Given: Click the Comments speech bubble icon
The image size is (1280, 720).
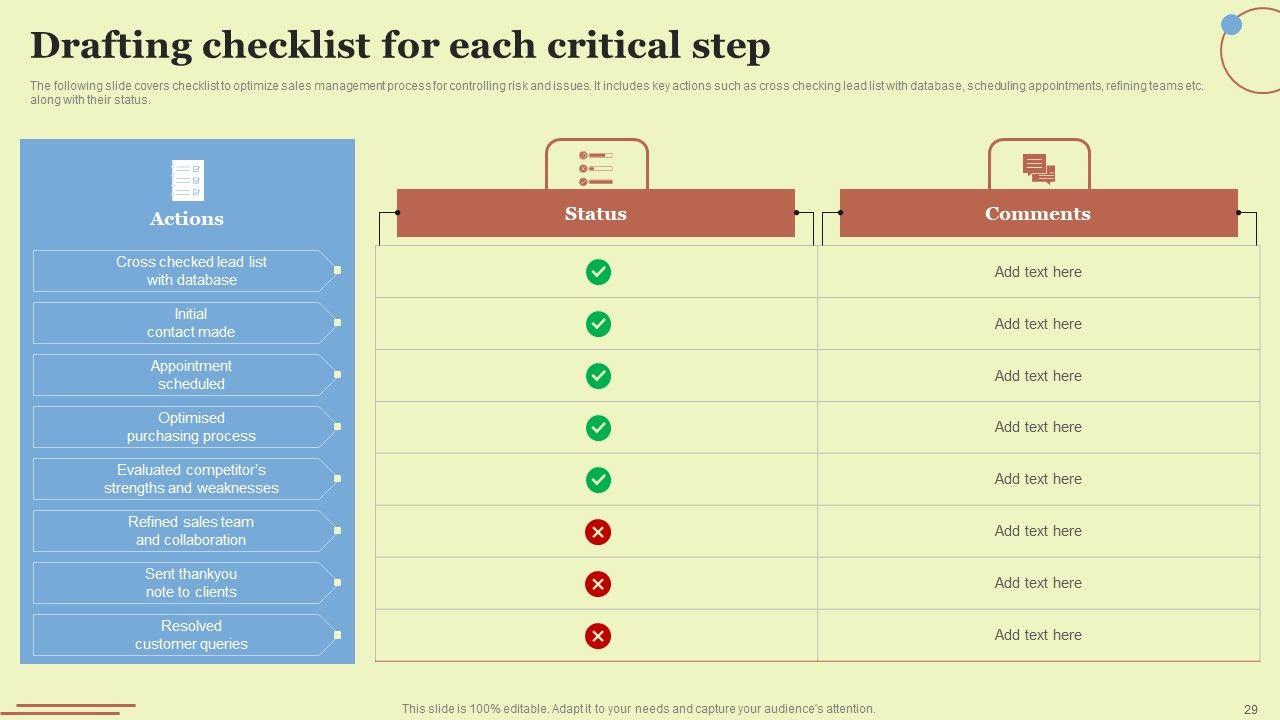Looking at the screenshot, I should click(1038, 168).
